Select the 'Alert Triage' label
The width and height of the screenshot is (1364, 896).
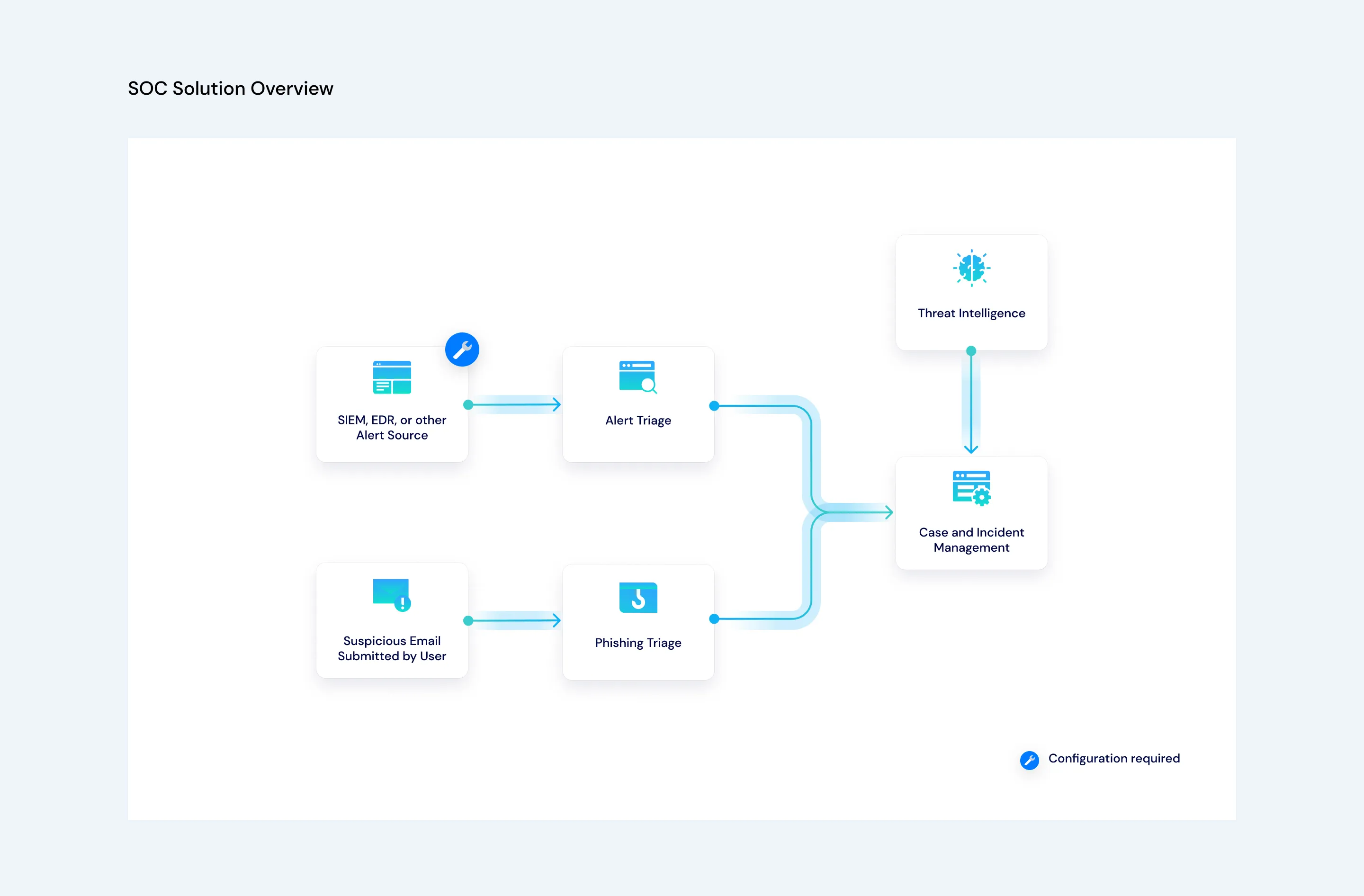[638, 421]
